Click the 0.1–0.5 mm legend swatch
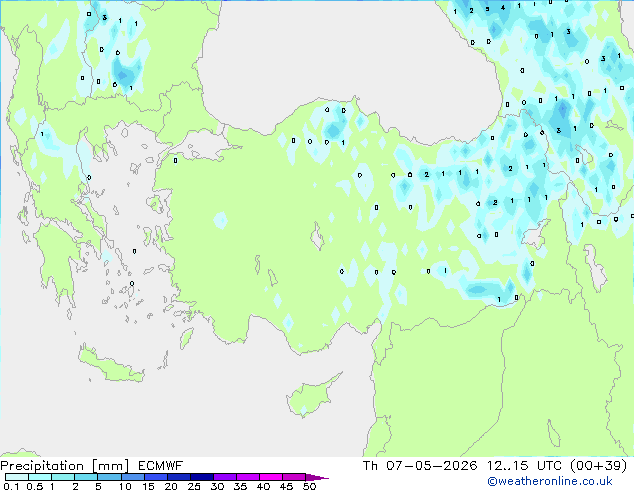 17,477
